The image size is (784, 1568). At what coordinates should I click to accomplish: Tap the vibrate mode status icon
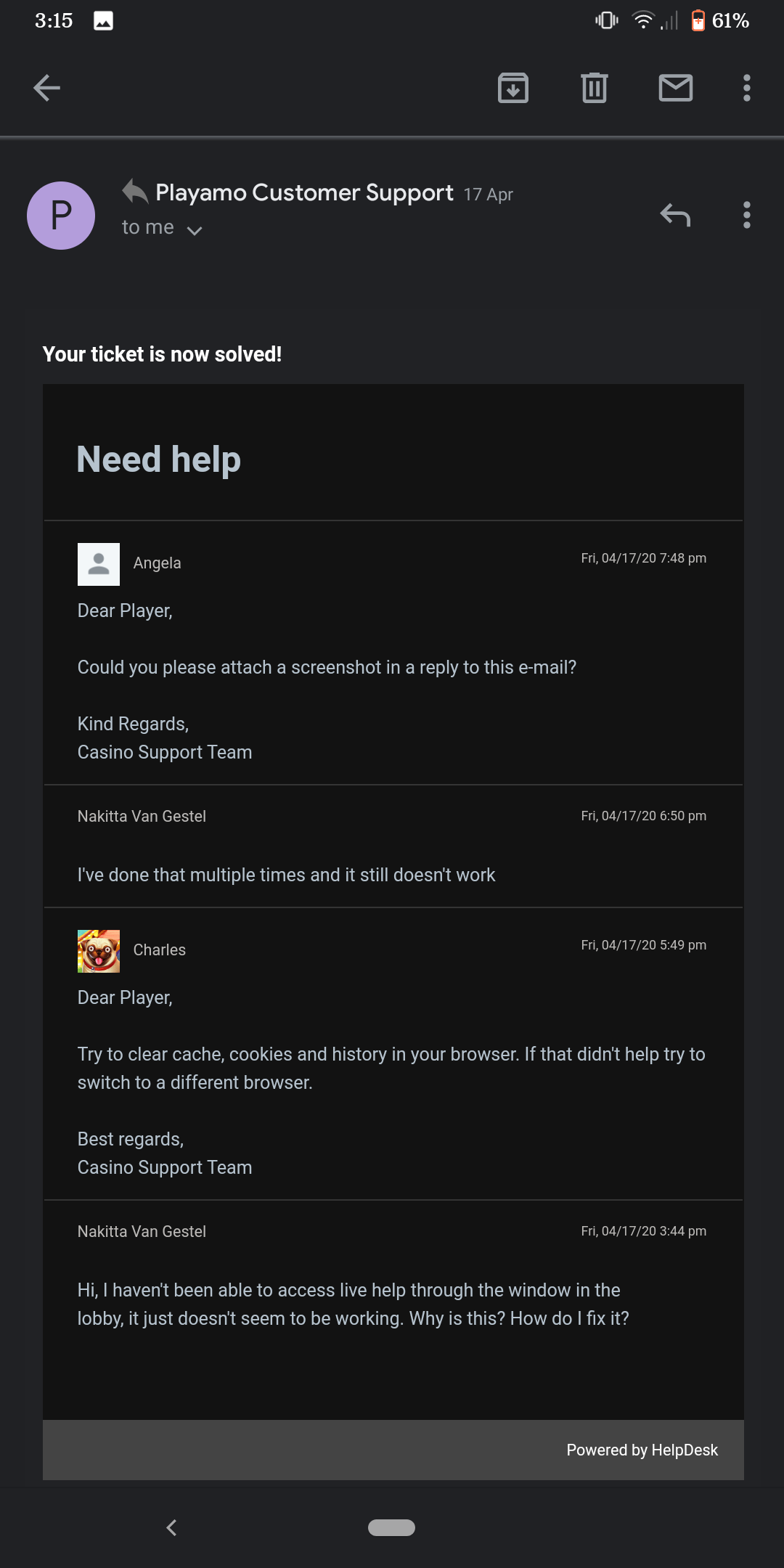pyautogui.click(x=607, y=20)
